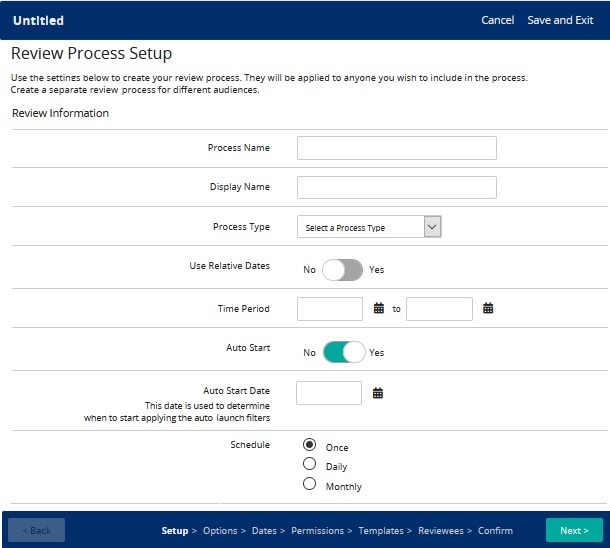Click the Review Process Setup heading
Viewport: 610px width, 548px height.
pyautogui.click(x=91, y=53)
